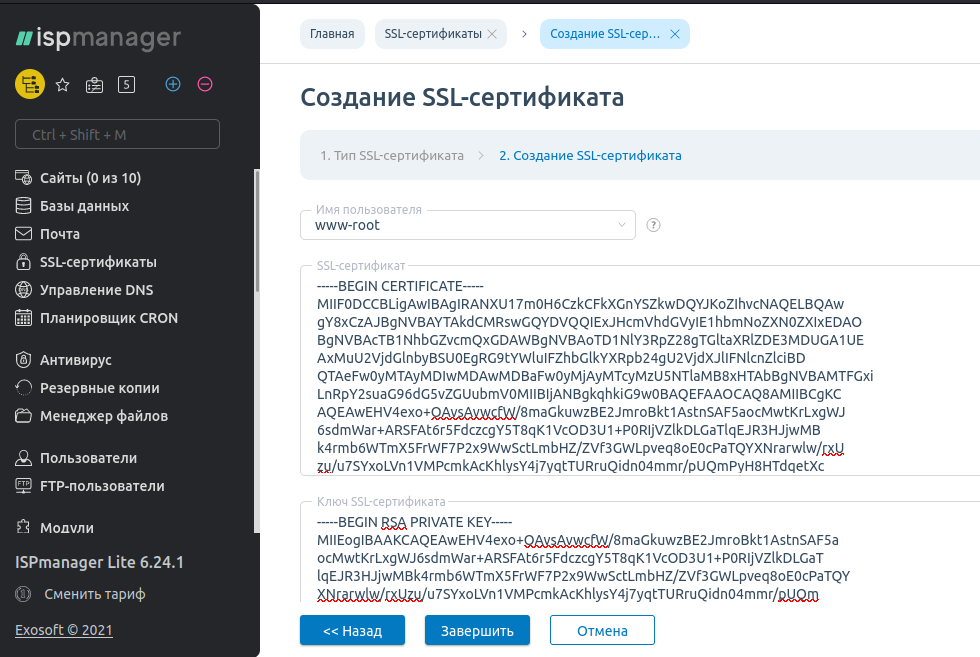Go to step 1 Тип SSL-сертификата
The width and height of the screenshot is (980, 657).
tap(392, 155)
